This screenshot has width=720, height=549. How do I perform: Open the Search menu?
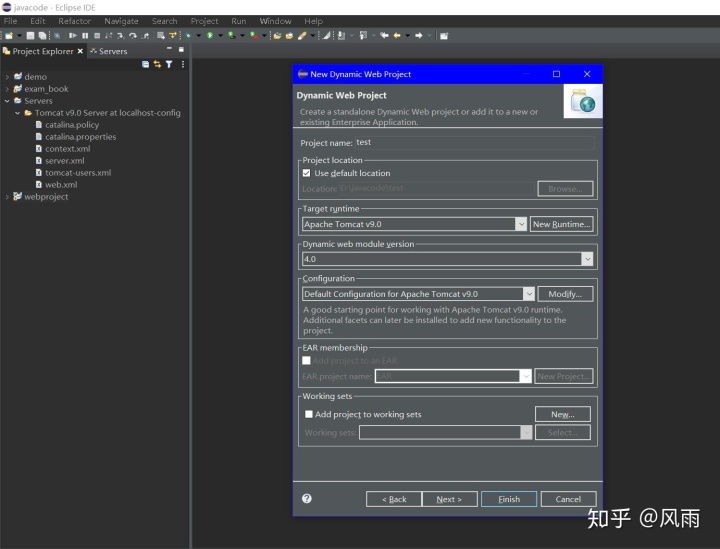pyautogui.click(x=164, y=21)
